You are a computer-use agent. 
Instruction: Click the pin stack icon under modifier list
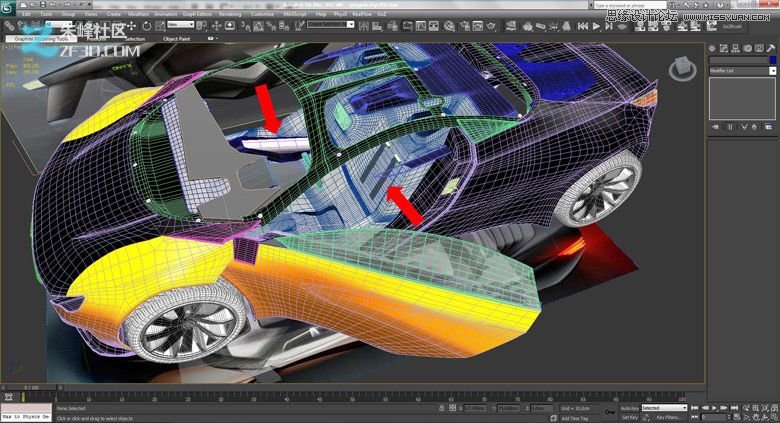click(x=714, y=128)
